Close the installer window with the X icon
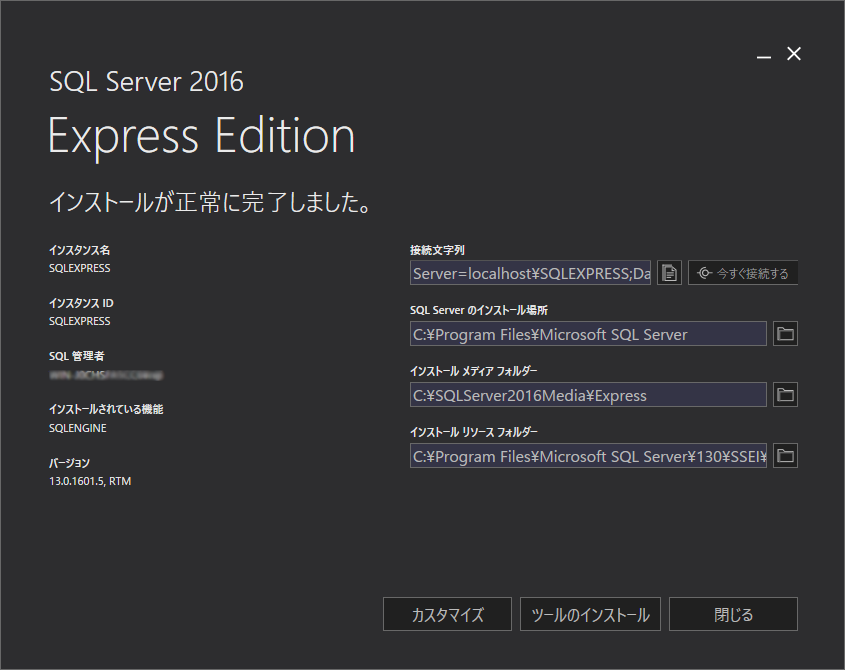 794,54
